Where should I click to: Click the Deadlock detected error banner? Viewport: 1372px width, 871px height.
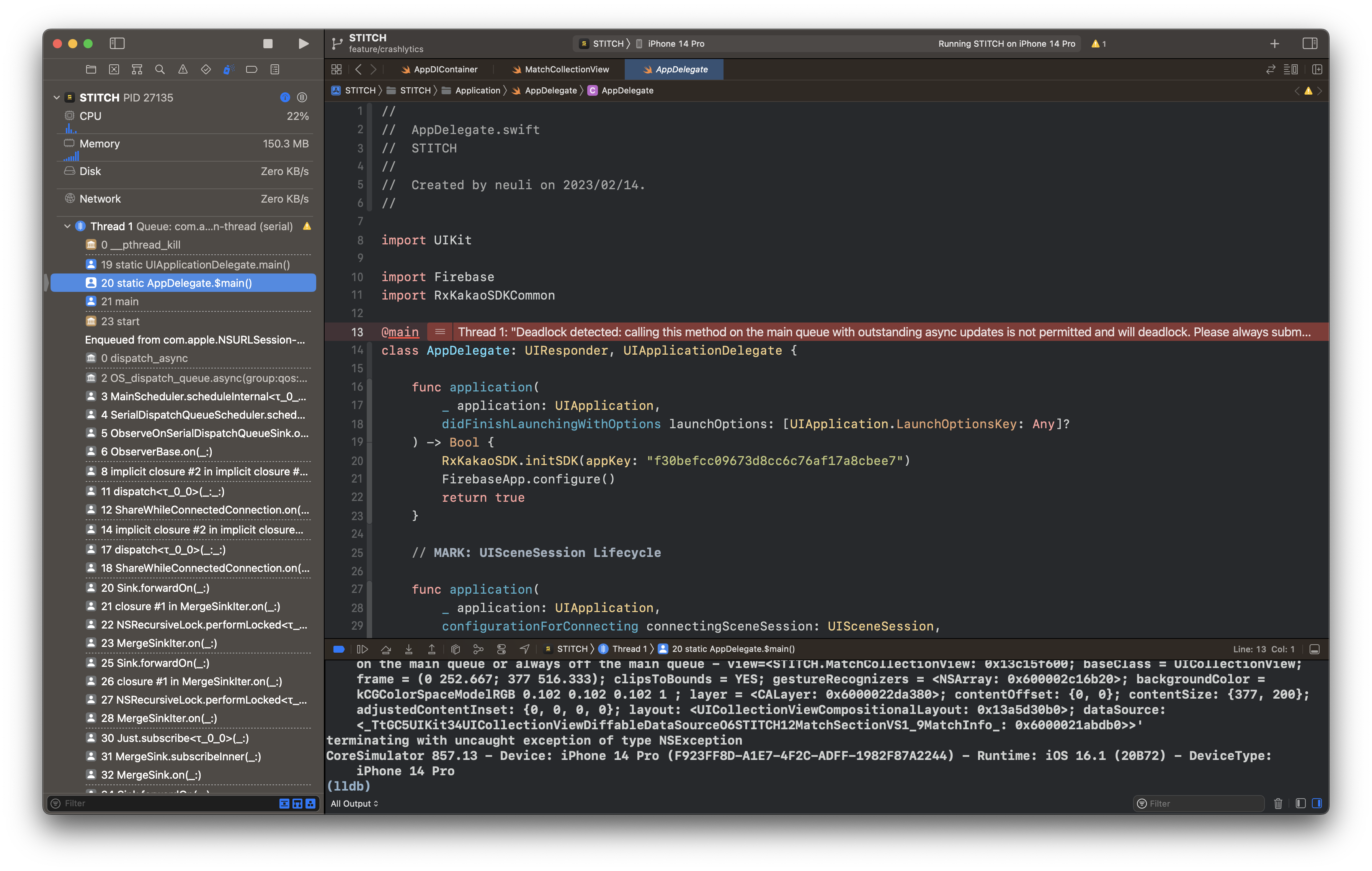(883, 332)
